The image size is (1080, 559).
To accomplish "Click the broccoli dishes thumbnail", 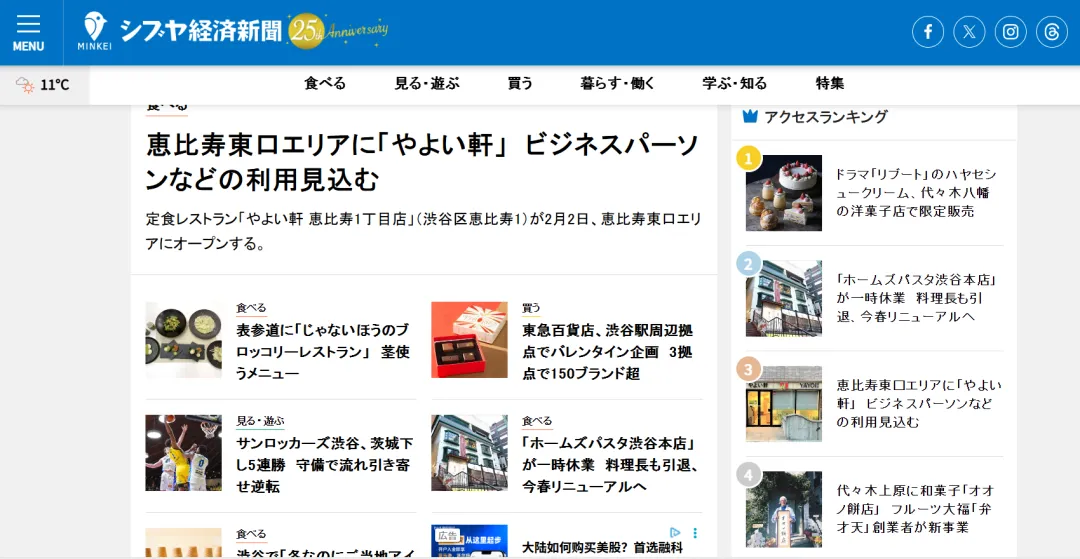I will (183, 339).
